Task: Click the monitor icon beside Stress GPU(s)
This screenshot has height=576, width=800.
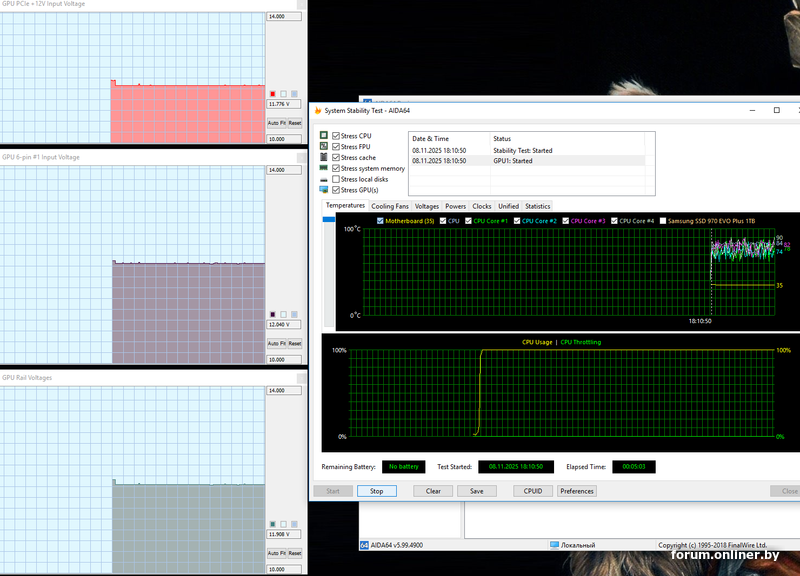Action: 322,190
